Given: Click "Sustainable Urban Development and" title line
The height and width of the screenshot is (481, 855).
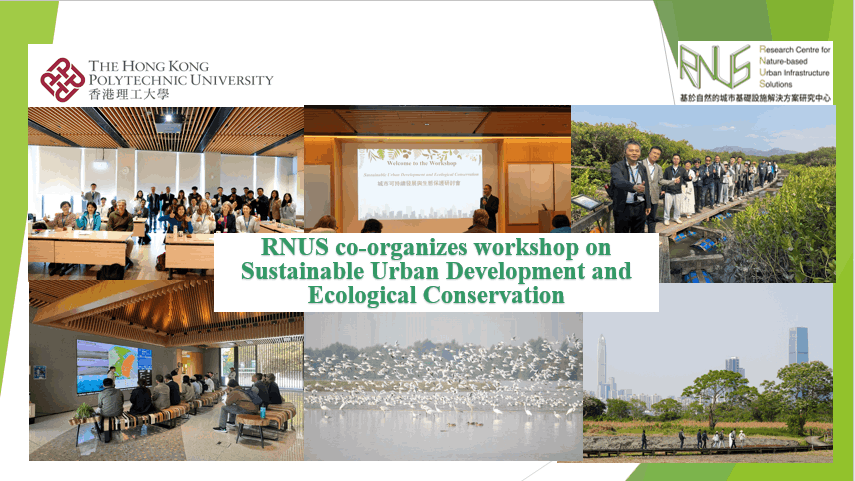Looking at the screenshot, I should (x=436, y=271).
